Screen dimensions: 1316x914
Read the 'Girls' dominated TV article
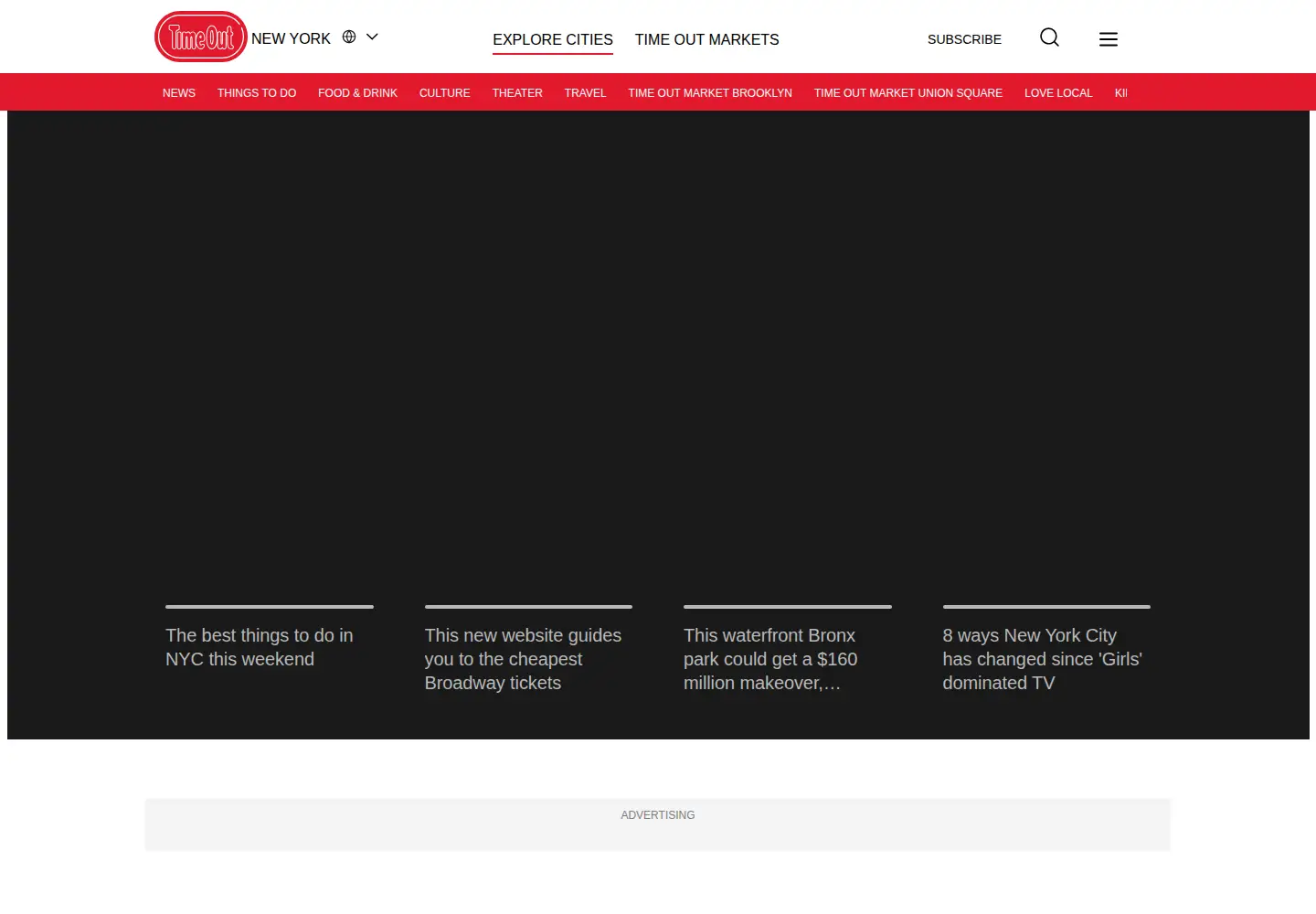(1043, 659)
